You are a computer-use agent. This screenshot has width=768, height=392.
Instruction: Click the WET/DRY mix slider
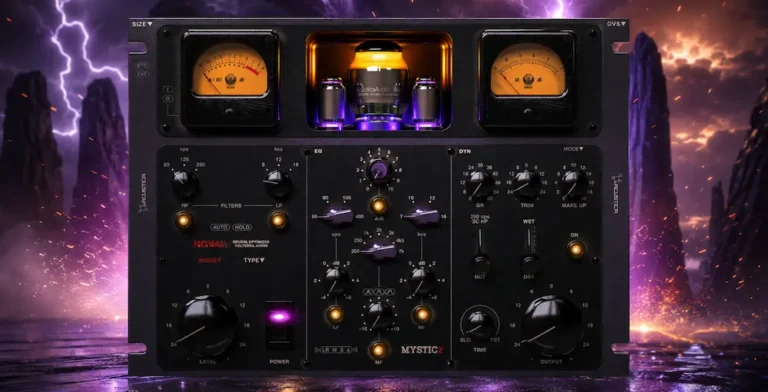529,252
